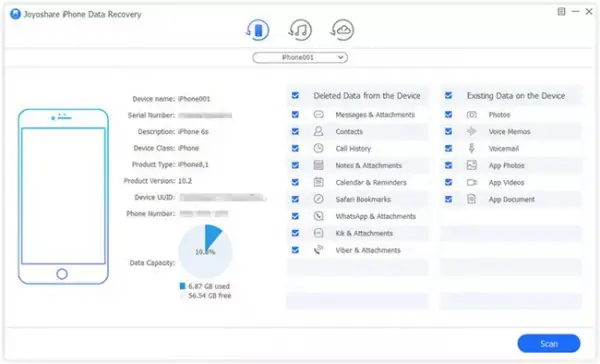Click the Viber & Attachments phone icon

pos(318,250)
